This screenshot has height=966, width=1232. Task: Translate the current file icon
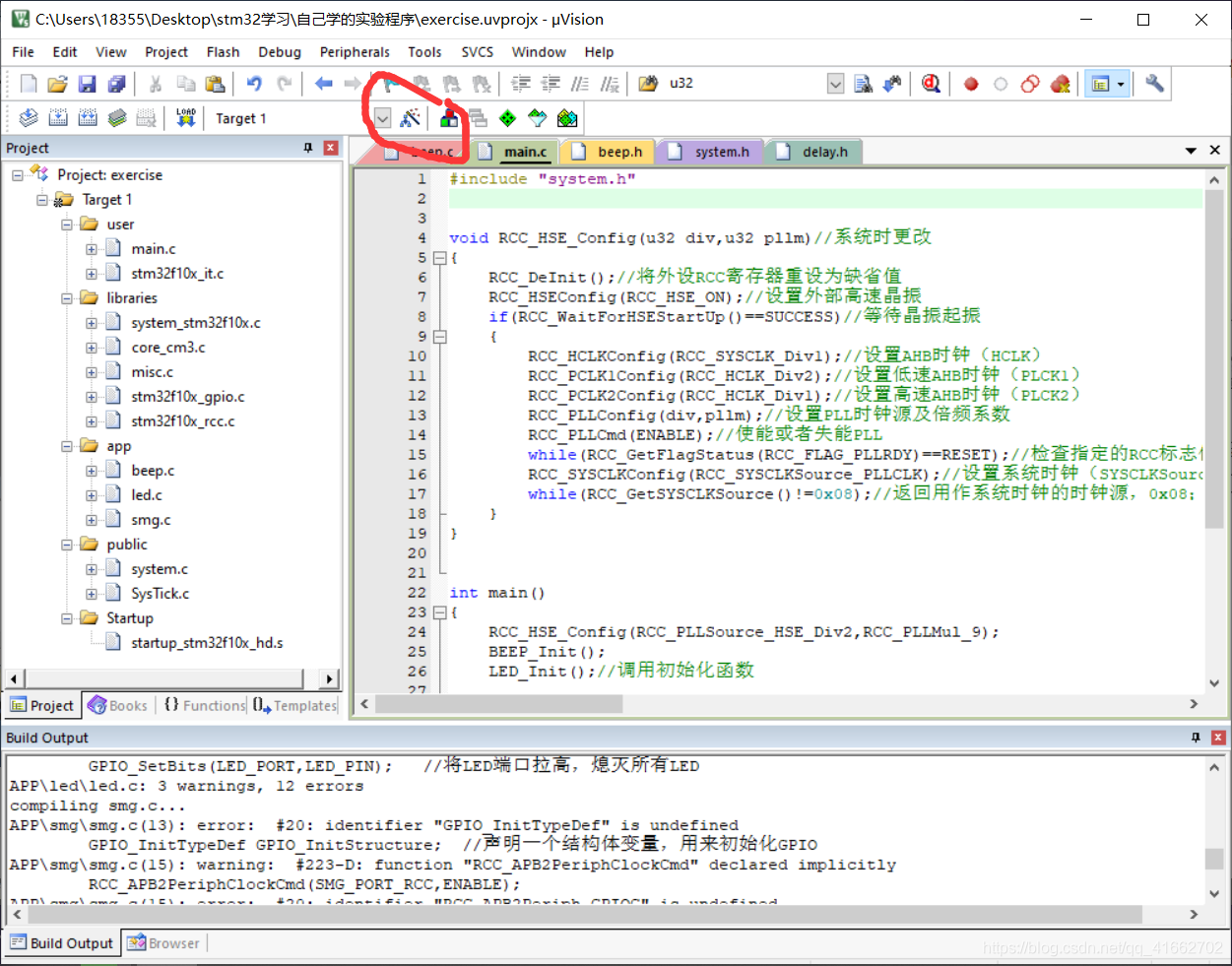click(29, 118)
